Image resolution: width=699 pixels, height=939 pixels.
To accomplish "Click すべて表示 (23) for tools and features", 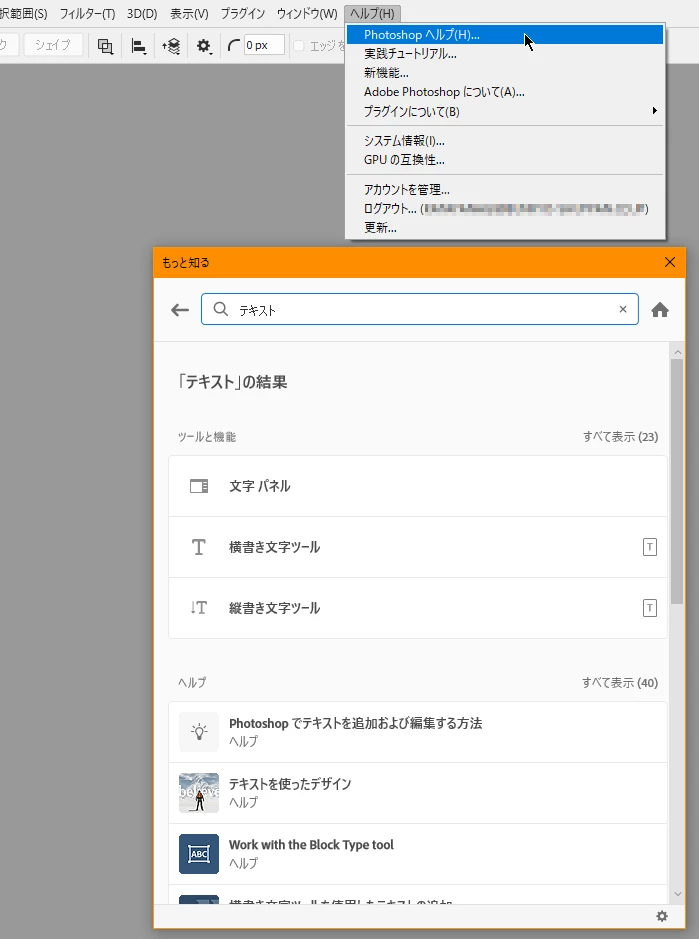I will pyautogui.click(x=621, y=437).
